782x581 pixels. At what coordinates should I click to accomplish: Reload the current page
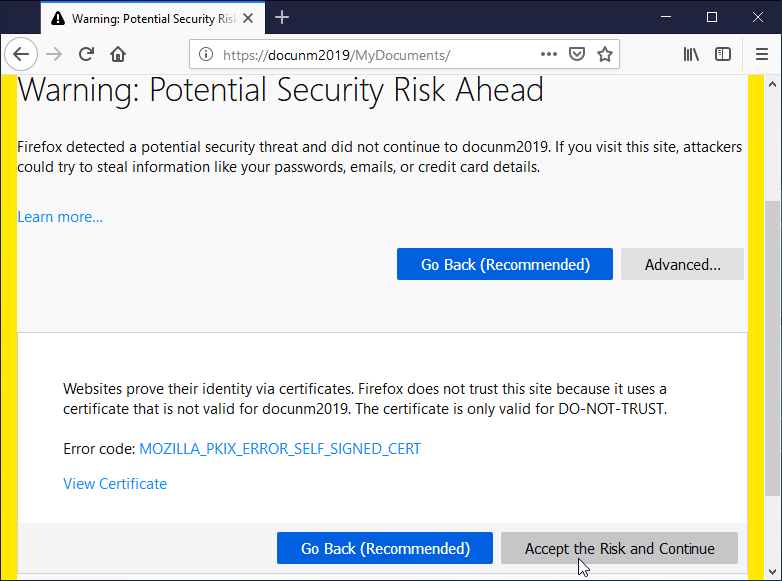(86, 54)
